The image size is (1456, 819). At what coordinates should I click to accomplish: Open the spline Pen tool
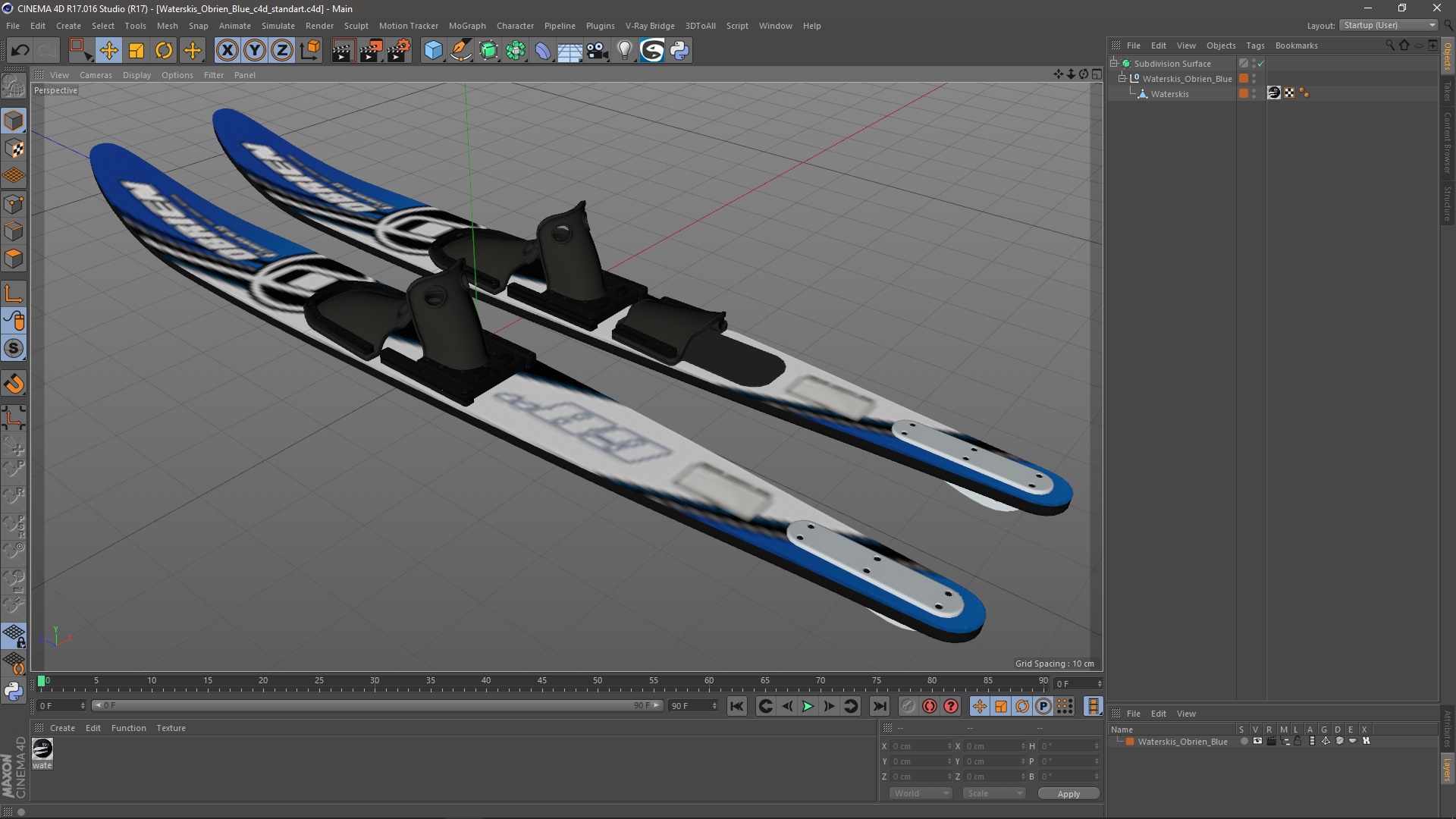[460, 51]
